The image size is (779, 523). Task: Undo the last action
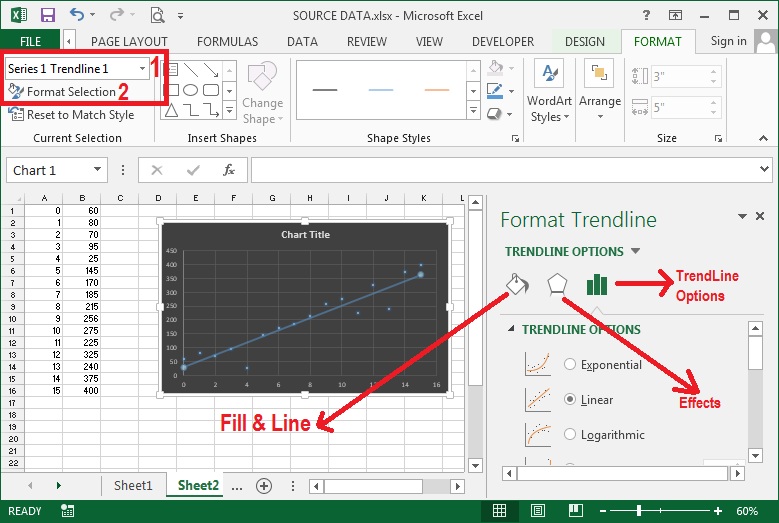point(77,15)
